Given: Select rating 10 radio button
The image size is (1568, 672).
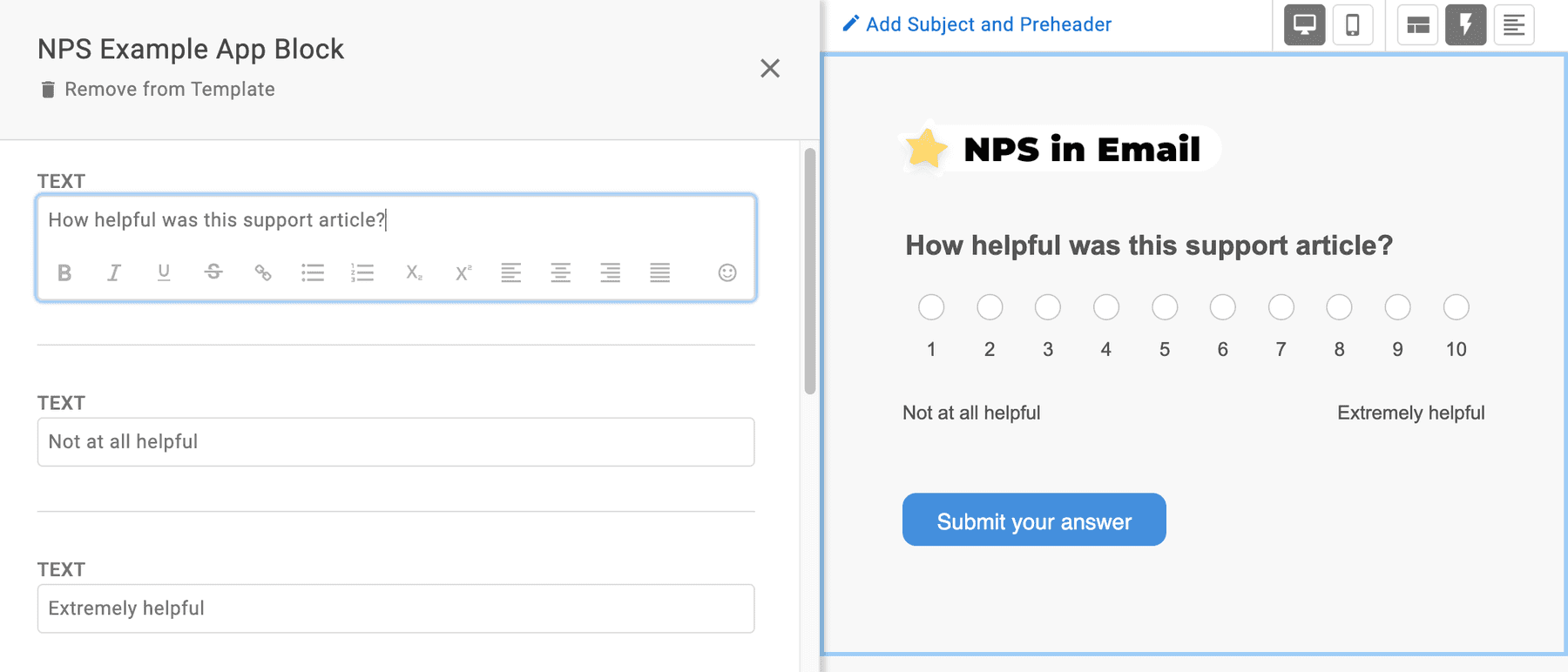Looking at the screenshot, I should pos(1456,307).
